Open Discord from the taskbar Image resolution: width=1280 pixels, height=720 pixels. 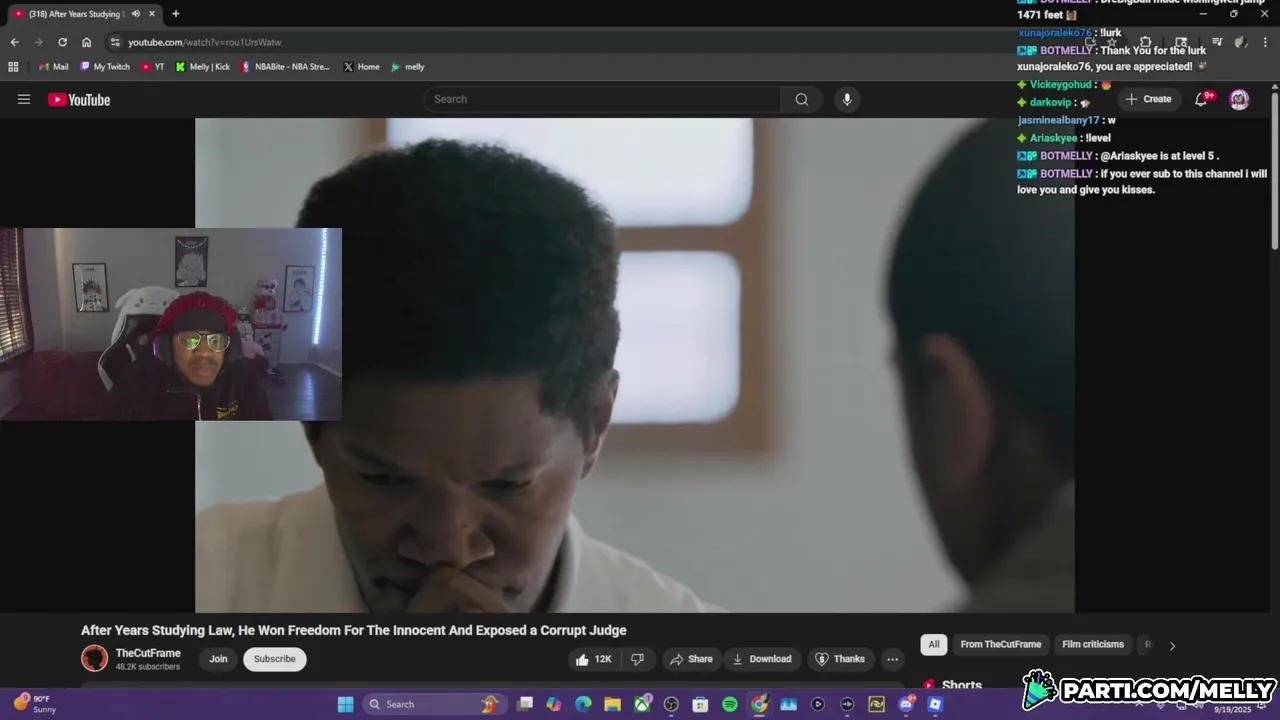pos(906,704)
